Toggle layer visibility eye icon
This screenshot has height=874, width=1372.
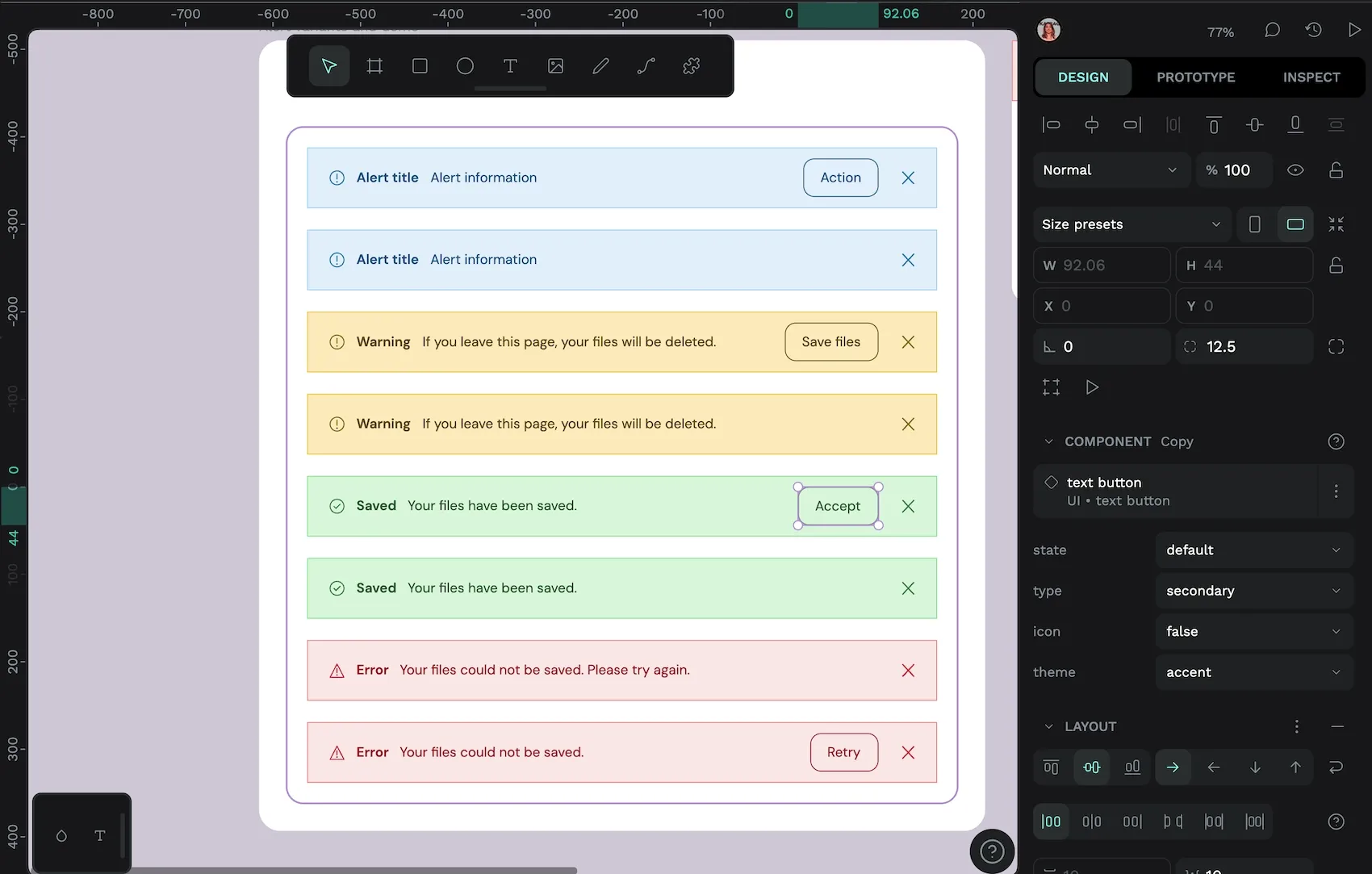click(1295, 170)
